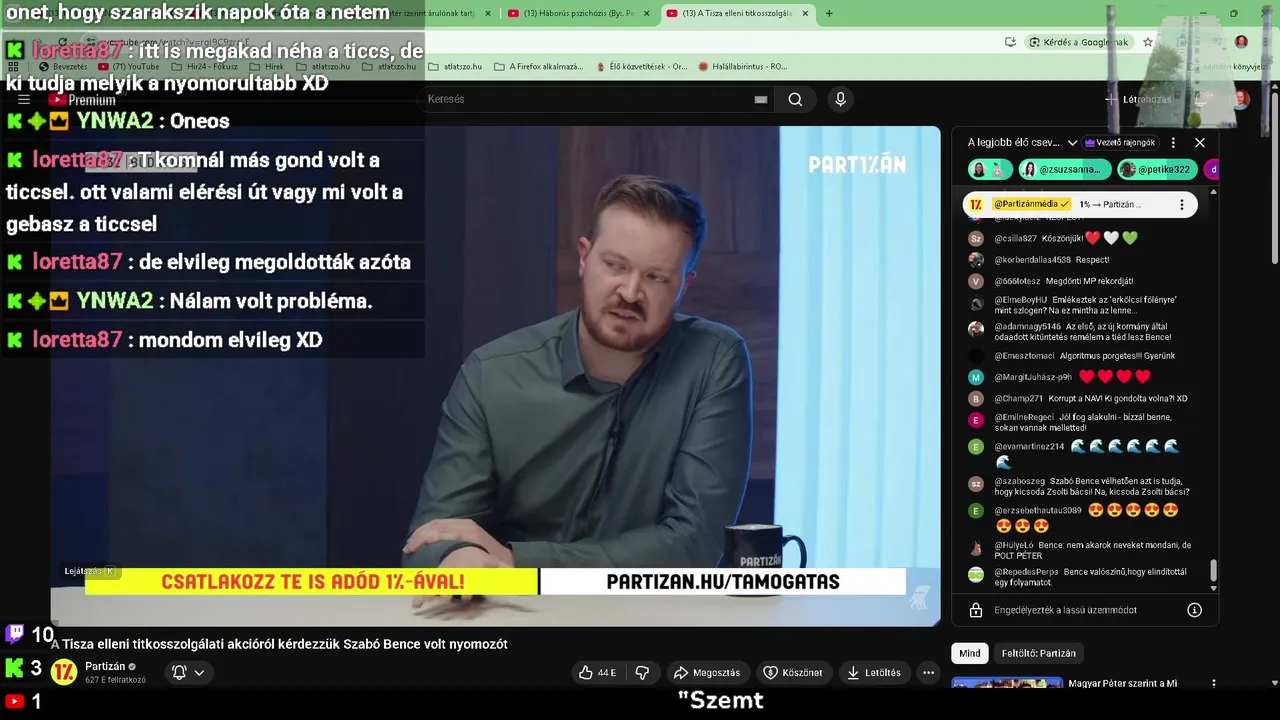Open the Magyar Péter recommended video thumbnail
Screen dimensions: 1280x720
tap(1007, 684)
